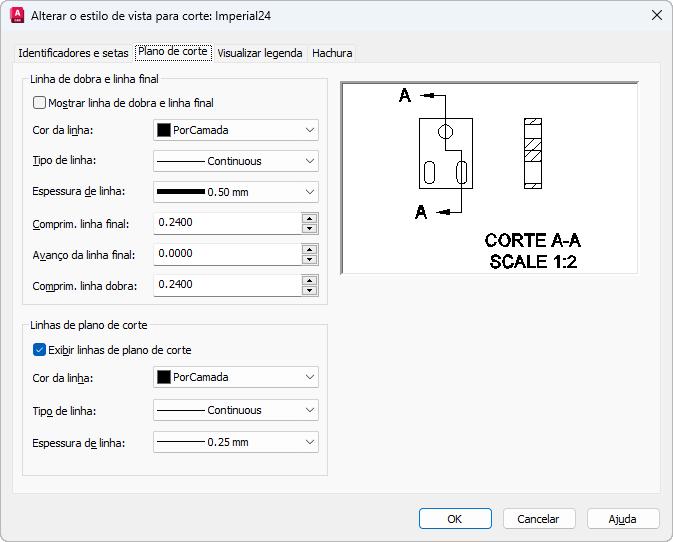Increase Comprim. linha dobra with up arrow
The image size is (673, 542).
pyautogui.click(x=310, y=280)
